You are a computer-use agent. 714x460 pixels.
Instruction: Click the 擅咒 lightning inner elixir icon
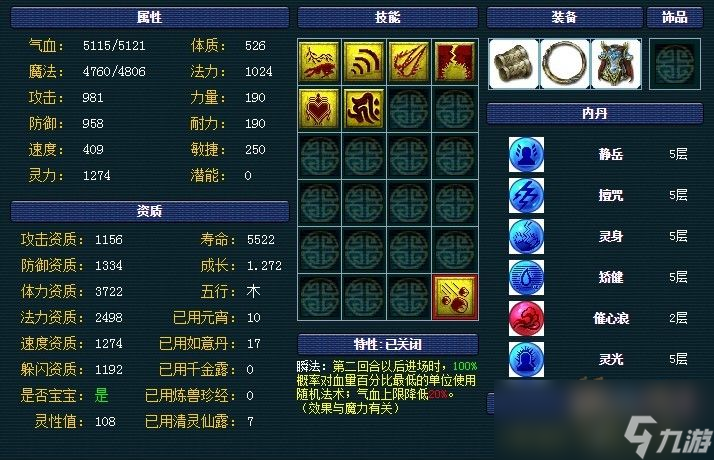(526, 195)
